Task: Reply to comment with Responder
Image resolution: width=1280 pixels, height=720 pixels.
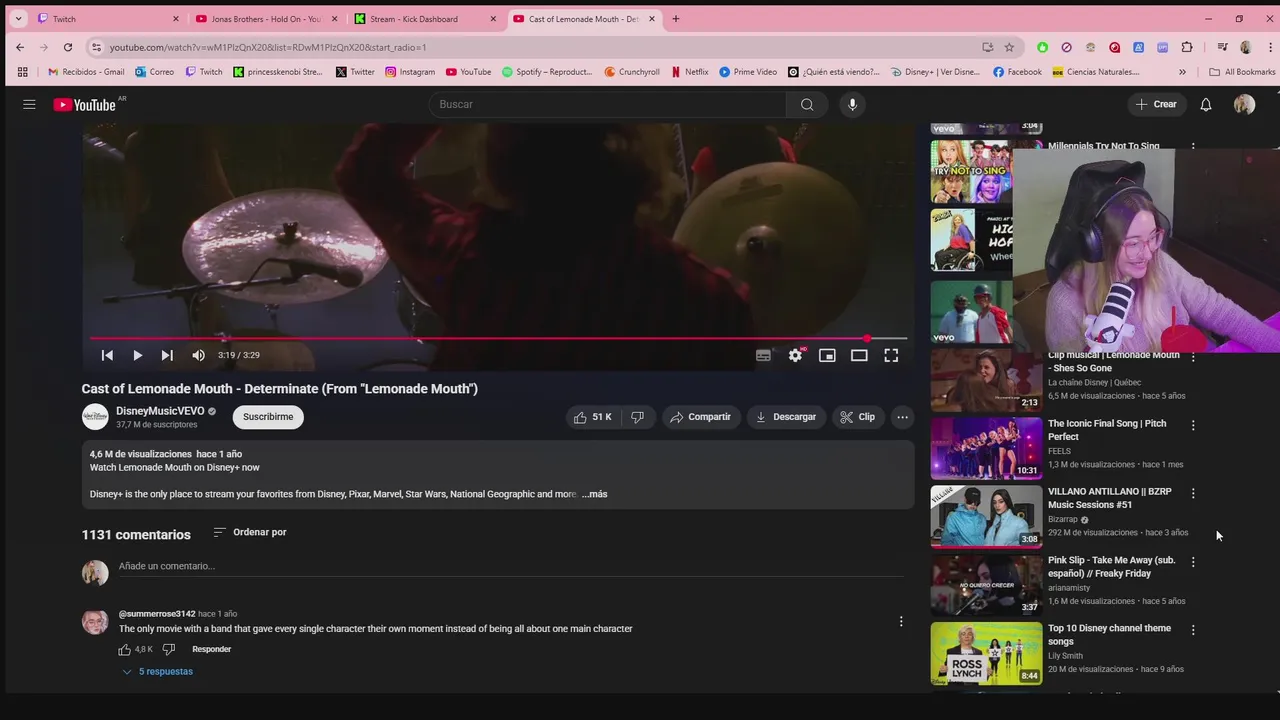Action: coord(211,649)
